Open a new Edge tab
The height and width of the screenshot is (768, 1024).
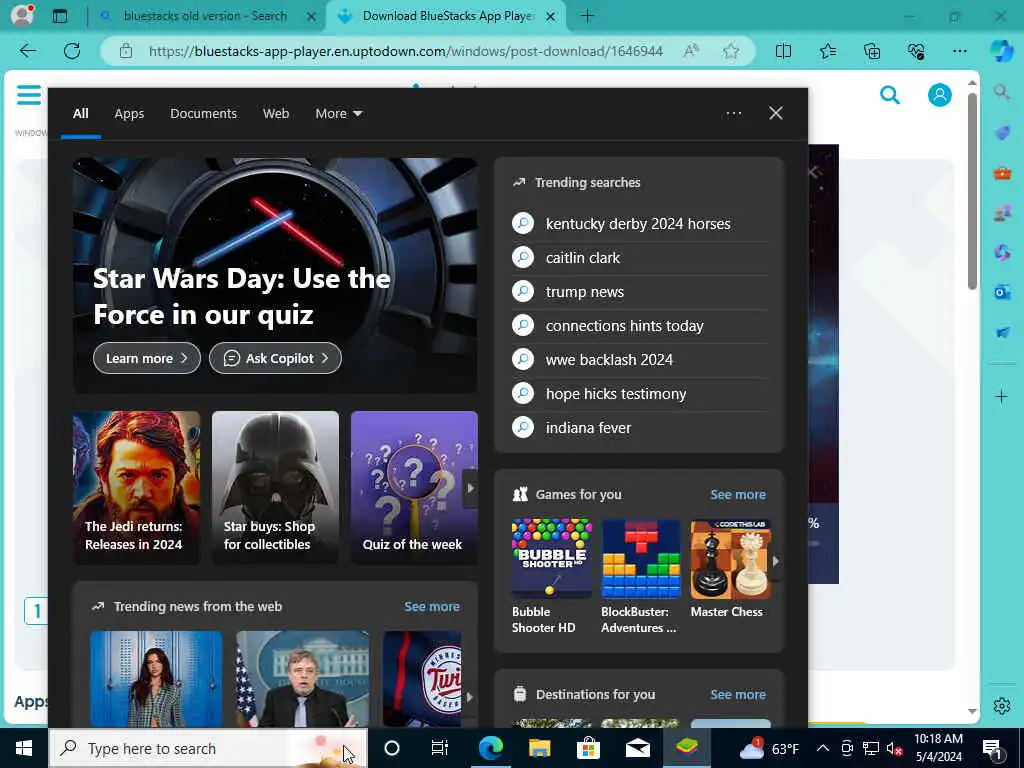[x=587, y=16]
